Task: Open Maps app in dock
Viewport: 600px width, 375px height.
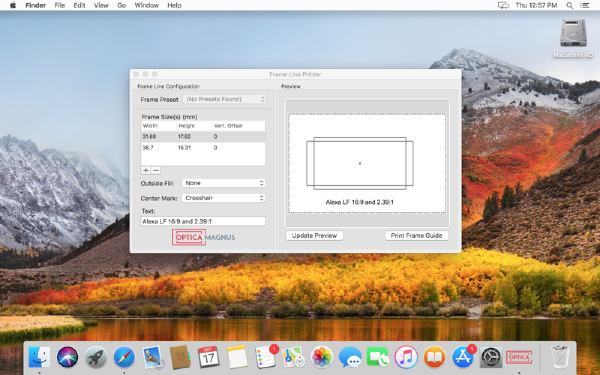Action: pyautogui.click(x=293, y=357)
